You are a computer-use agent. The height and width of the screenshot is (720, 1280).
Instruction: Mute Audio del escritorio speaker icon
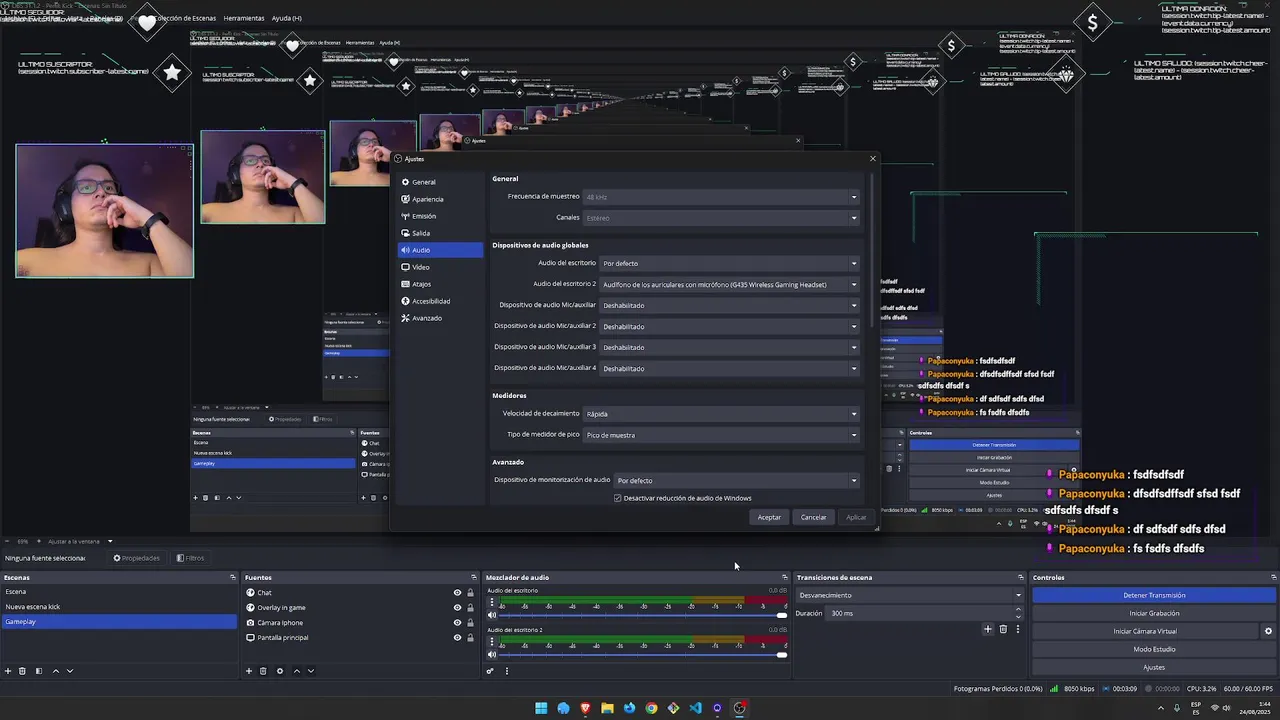coord(492,615)
